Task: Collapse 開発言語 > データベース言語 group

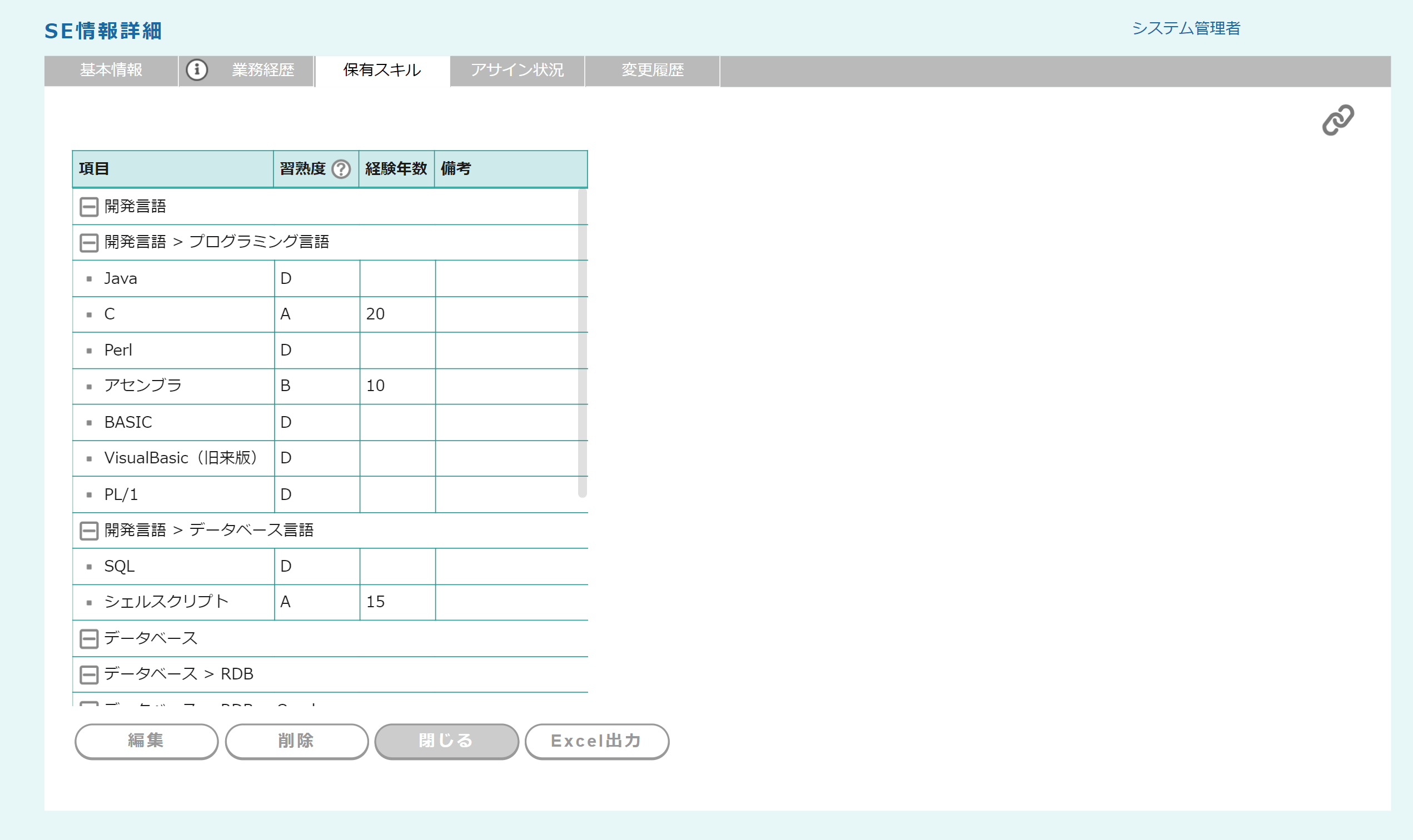Action: pyautogui.click(x=89, y=531)
